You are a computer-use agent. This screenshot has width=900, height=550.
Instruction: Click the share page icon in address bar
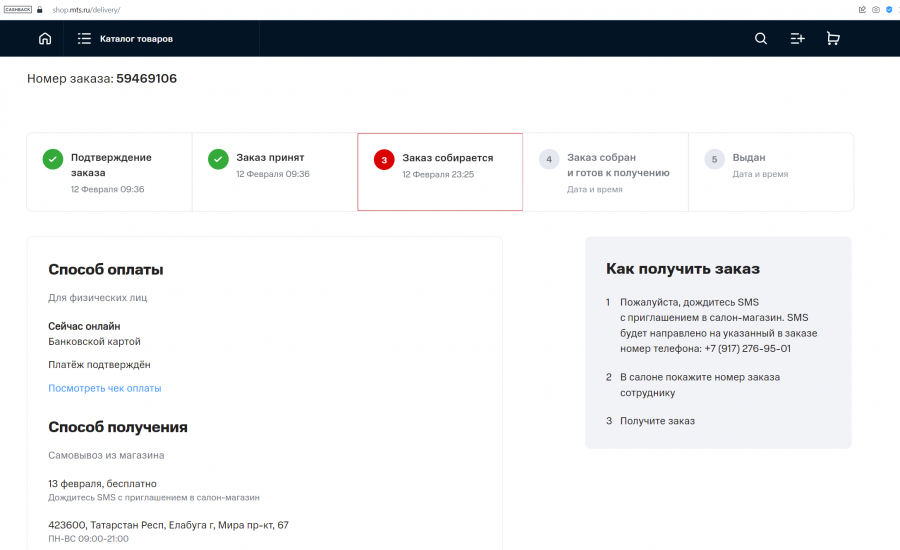click(862, 10)
